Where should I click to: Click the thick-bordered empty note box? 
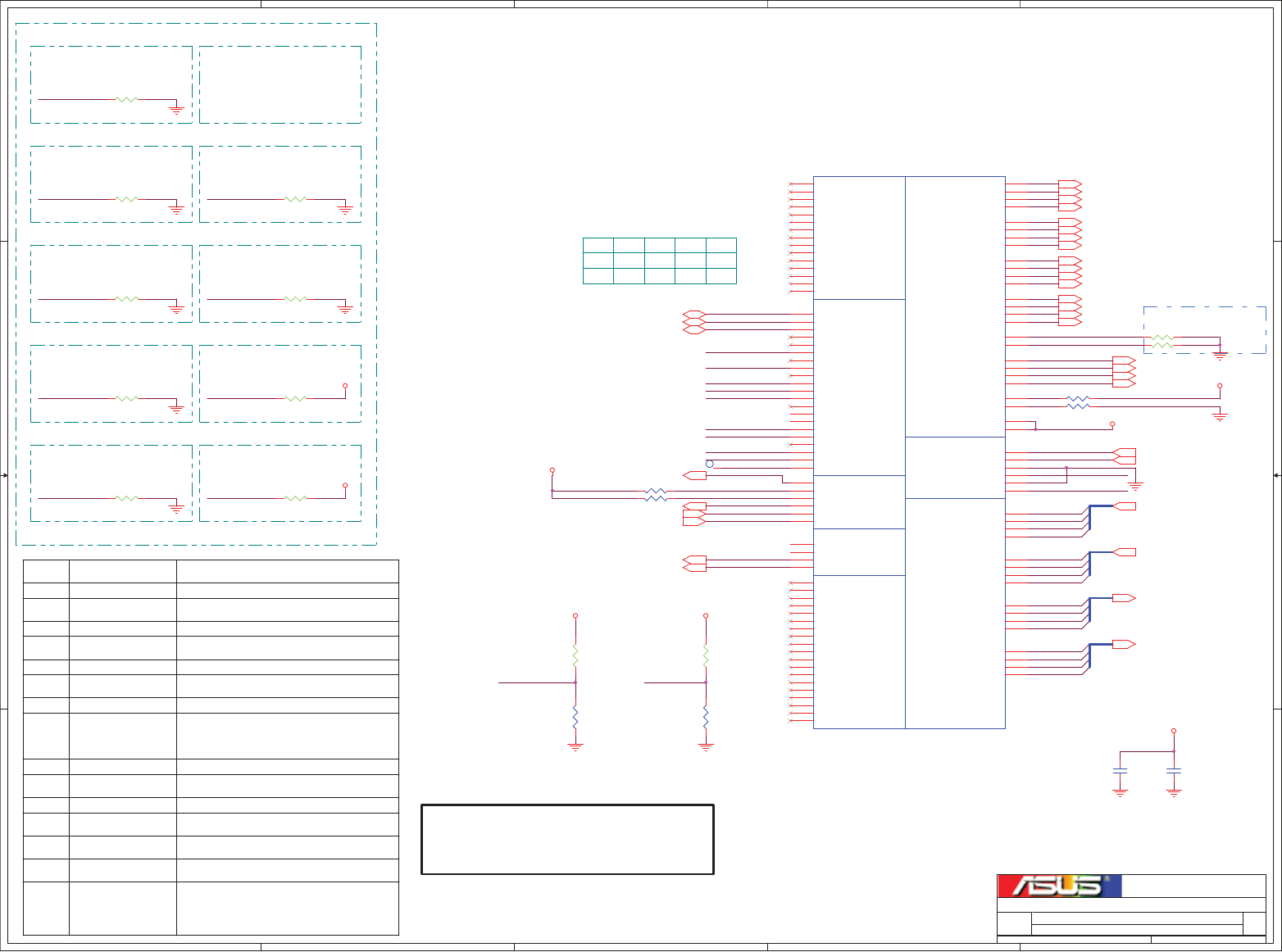567,840
